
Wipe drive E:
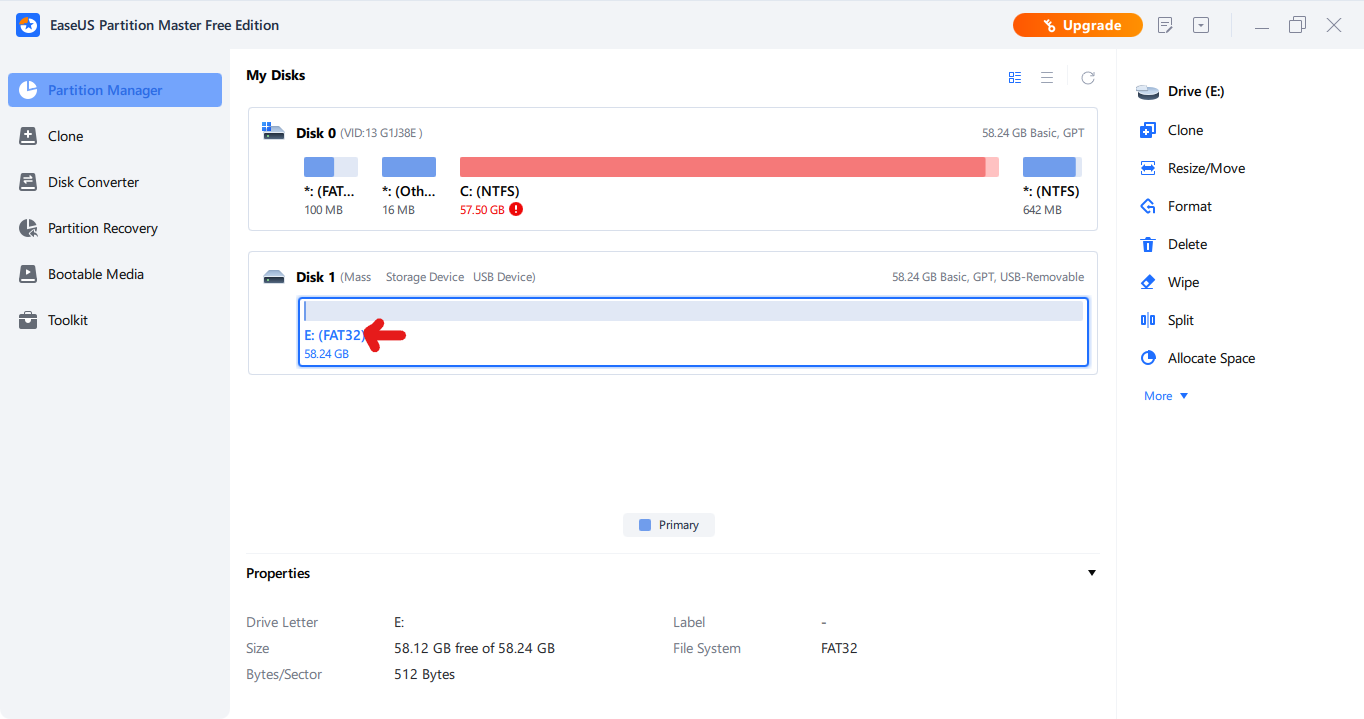[1183, 282]
